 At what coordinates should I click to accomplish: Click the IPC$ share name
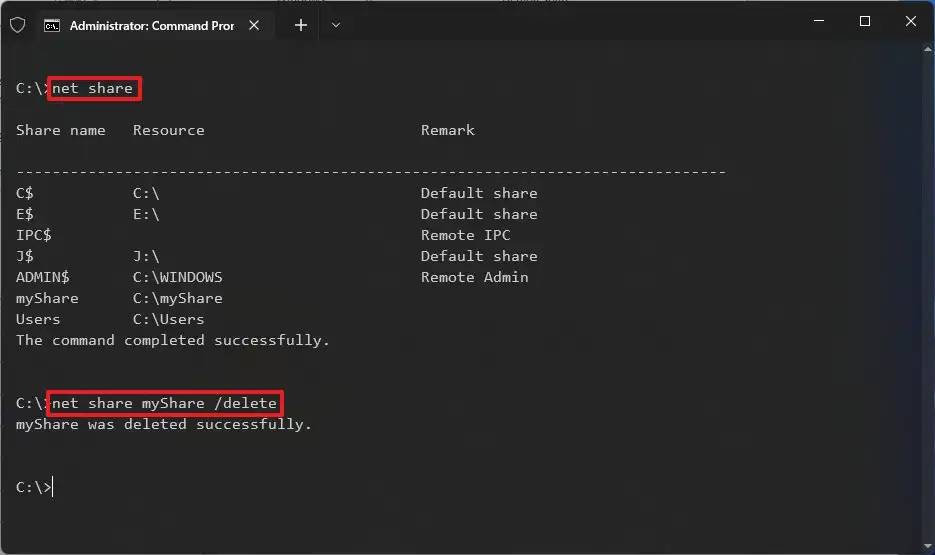(x=34, y=235)
